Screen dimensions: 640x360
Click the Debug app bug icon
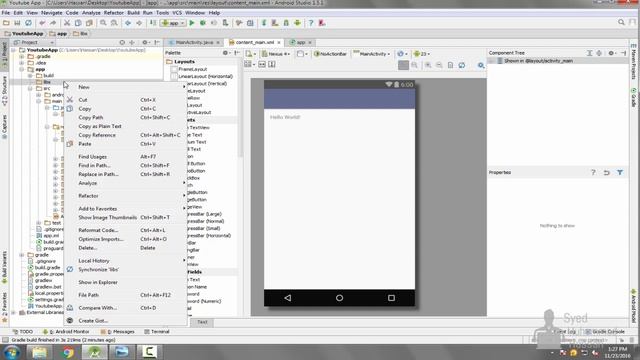(203, 23)
